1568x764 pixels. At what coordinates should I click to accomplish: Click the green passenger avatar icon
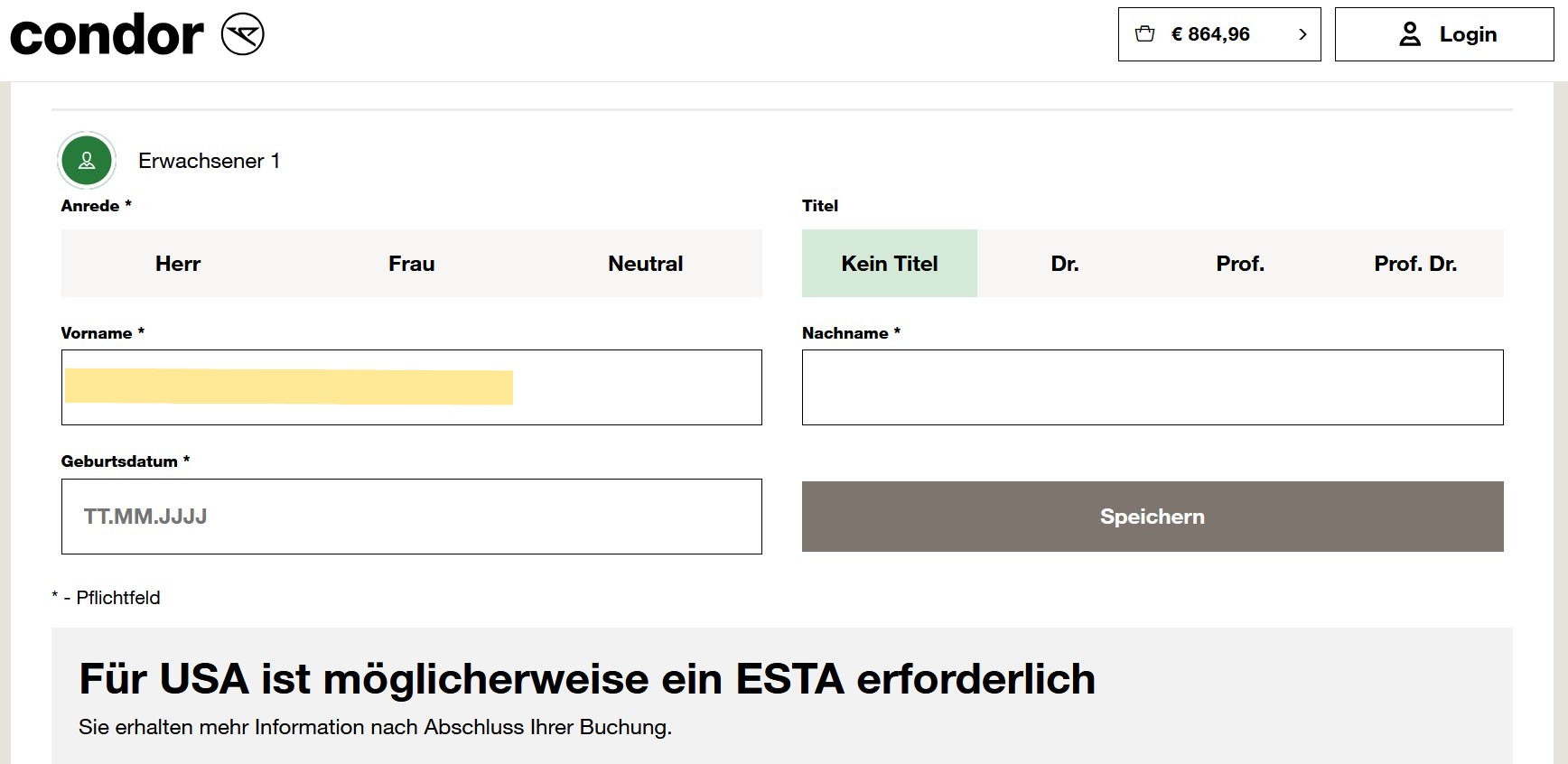tap(87, 161)
